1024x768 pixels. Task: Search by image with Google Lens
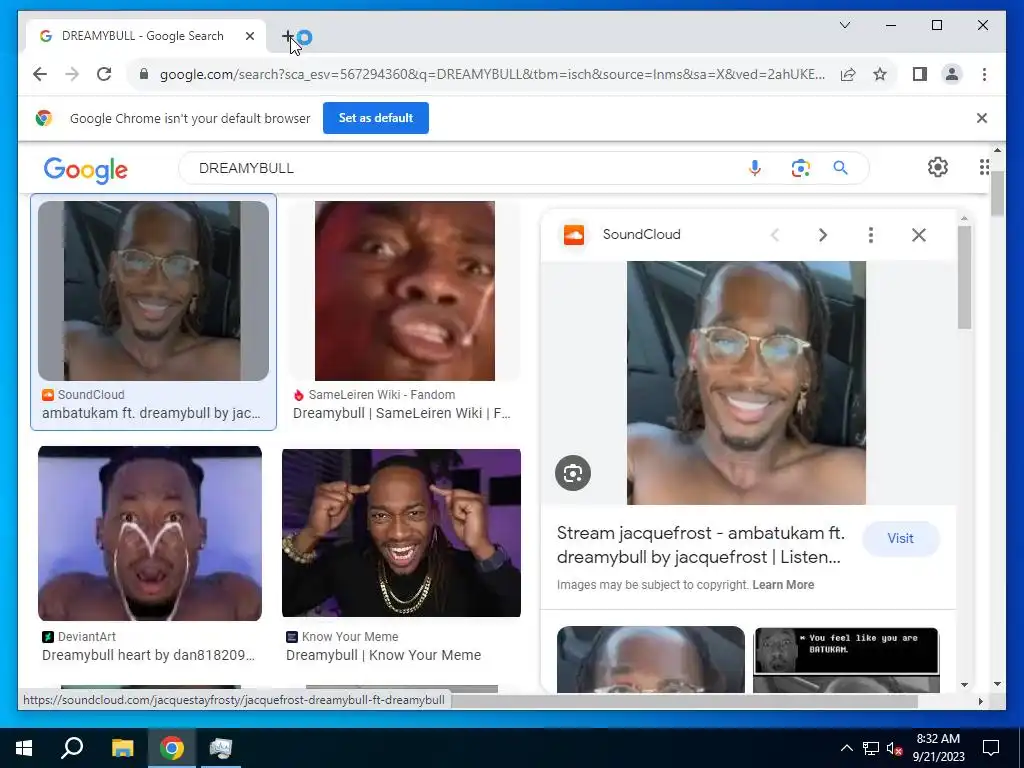tap(801, 168)
